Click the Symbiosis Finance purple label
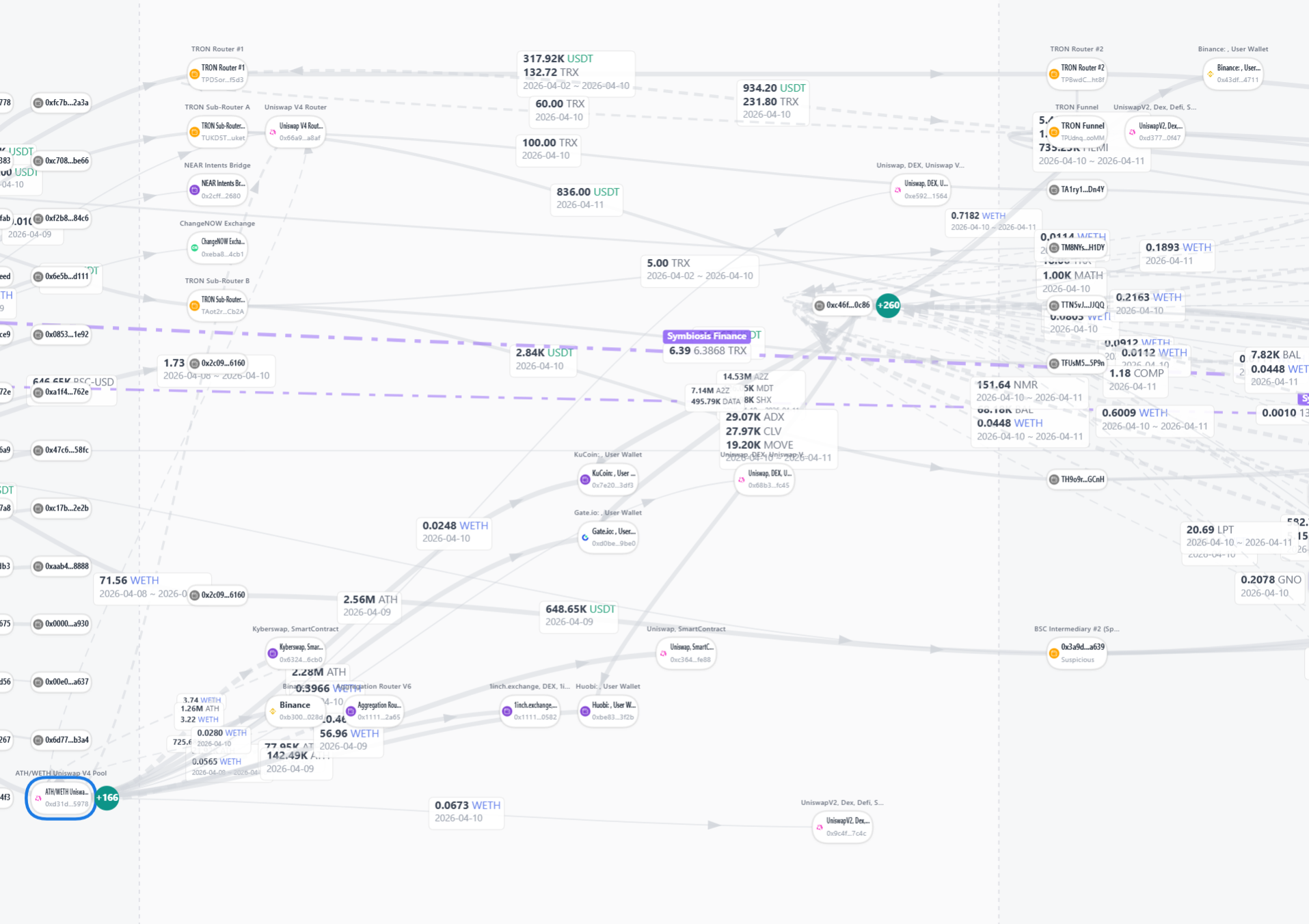The height and width of the screenshot is (924, 1309). pos(706,336)
